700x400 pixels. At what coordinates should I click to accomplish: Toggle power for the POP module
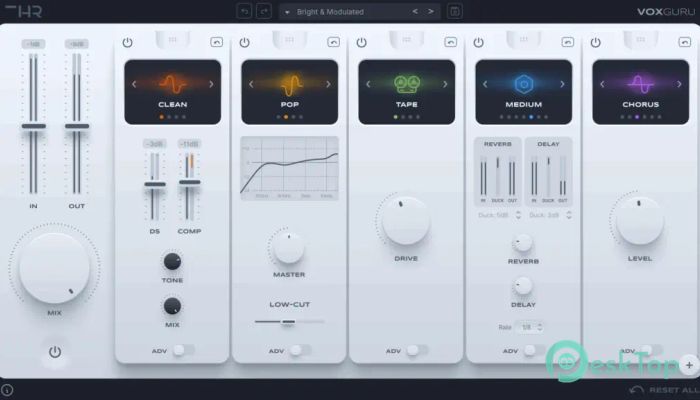(244, 42)
